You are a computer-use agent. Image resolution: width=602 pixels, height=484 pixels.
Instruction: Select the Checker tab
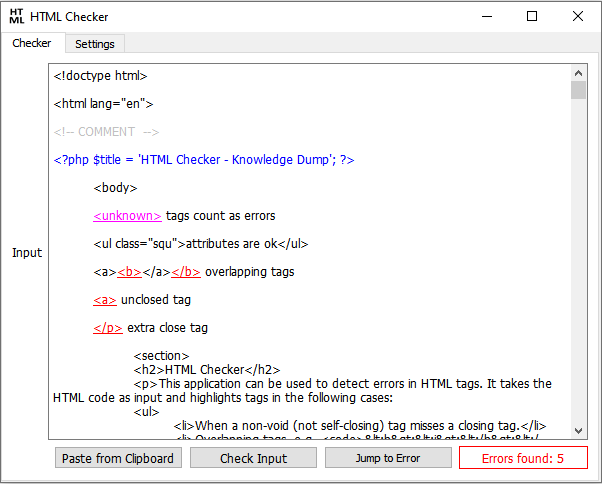click(32, 43)
